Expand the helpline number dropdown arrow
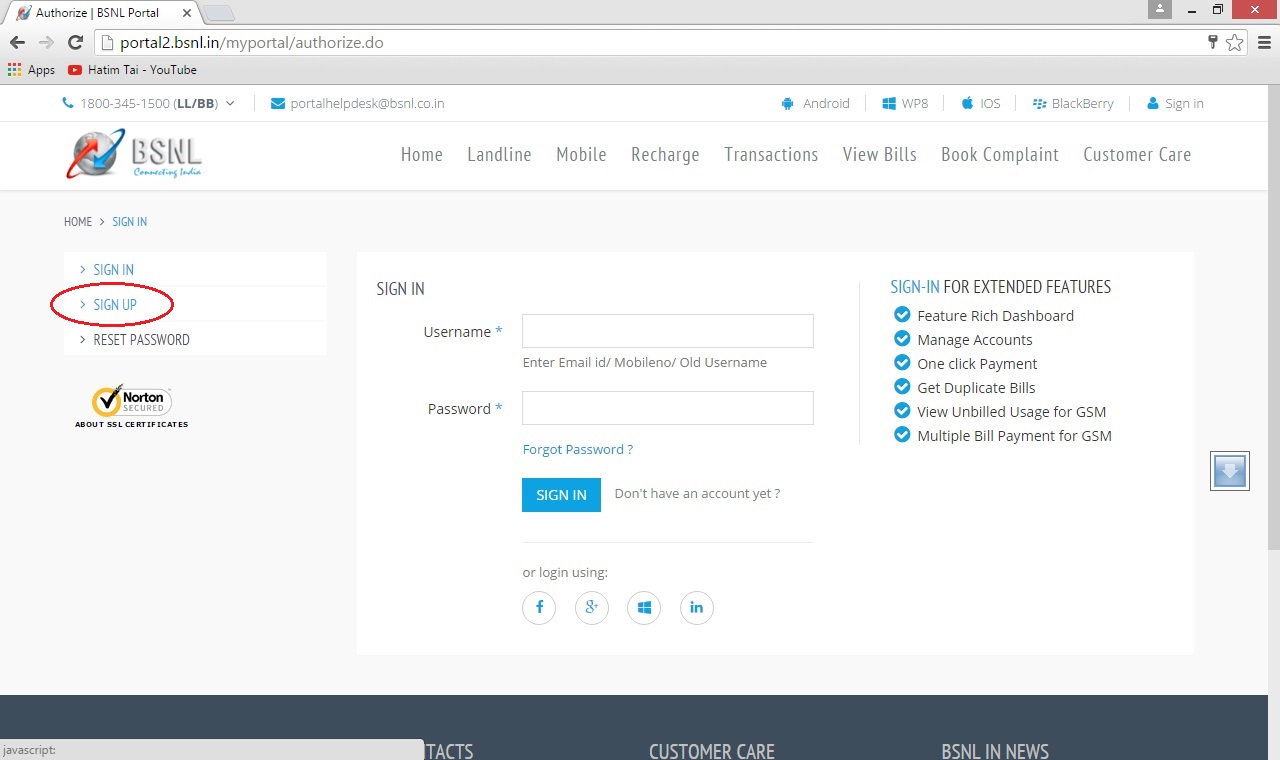 coord(230,103)
